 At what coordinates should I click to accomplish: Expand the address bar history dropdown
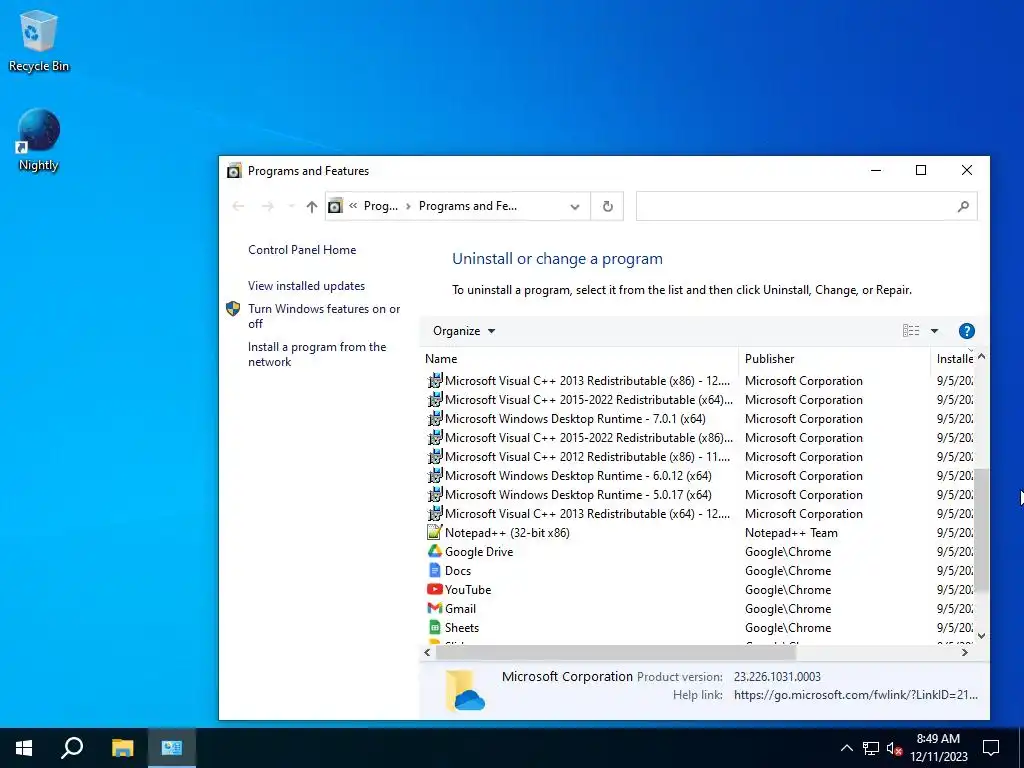(575, 207)
